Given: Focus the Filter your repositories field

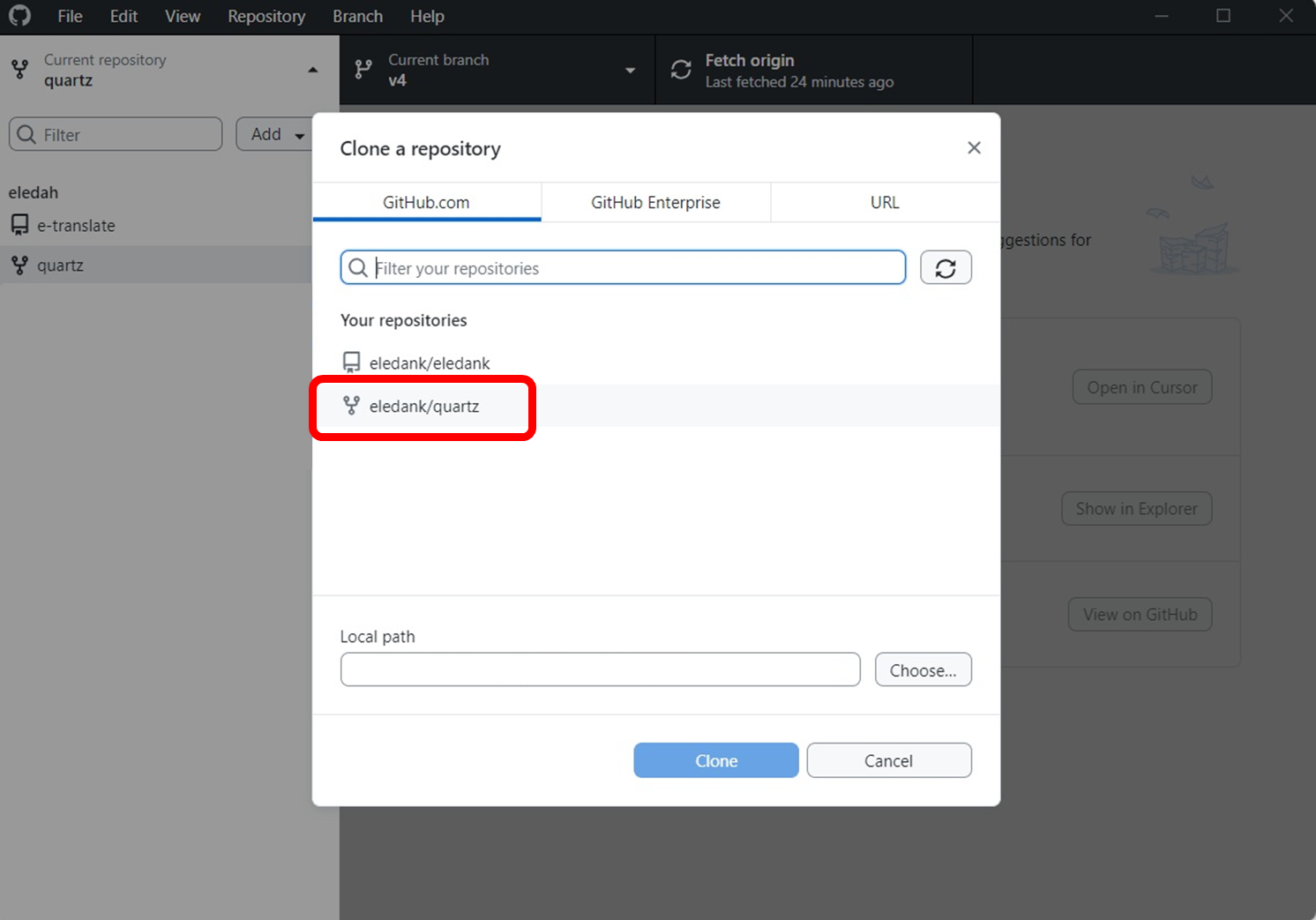Looking at the screenshot, I should [623, 267].
